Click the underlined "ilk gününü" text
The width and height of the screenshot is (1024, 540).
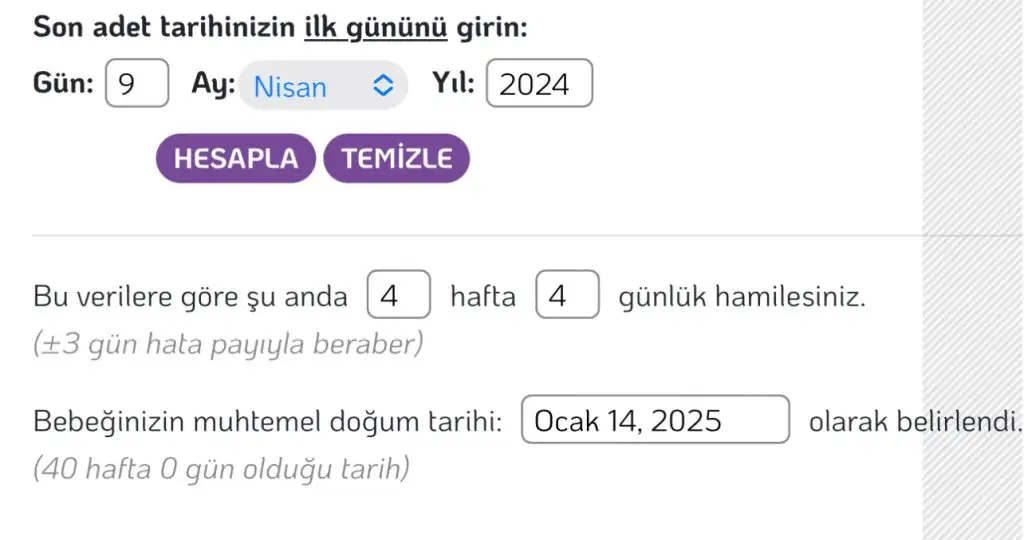click(x=375, y=27)
